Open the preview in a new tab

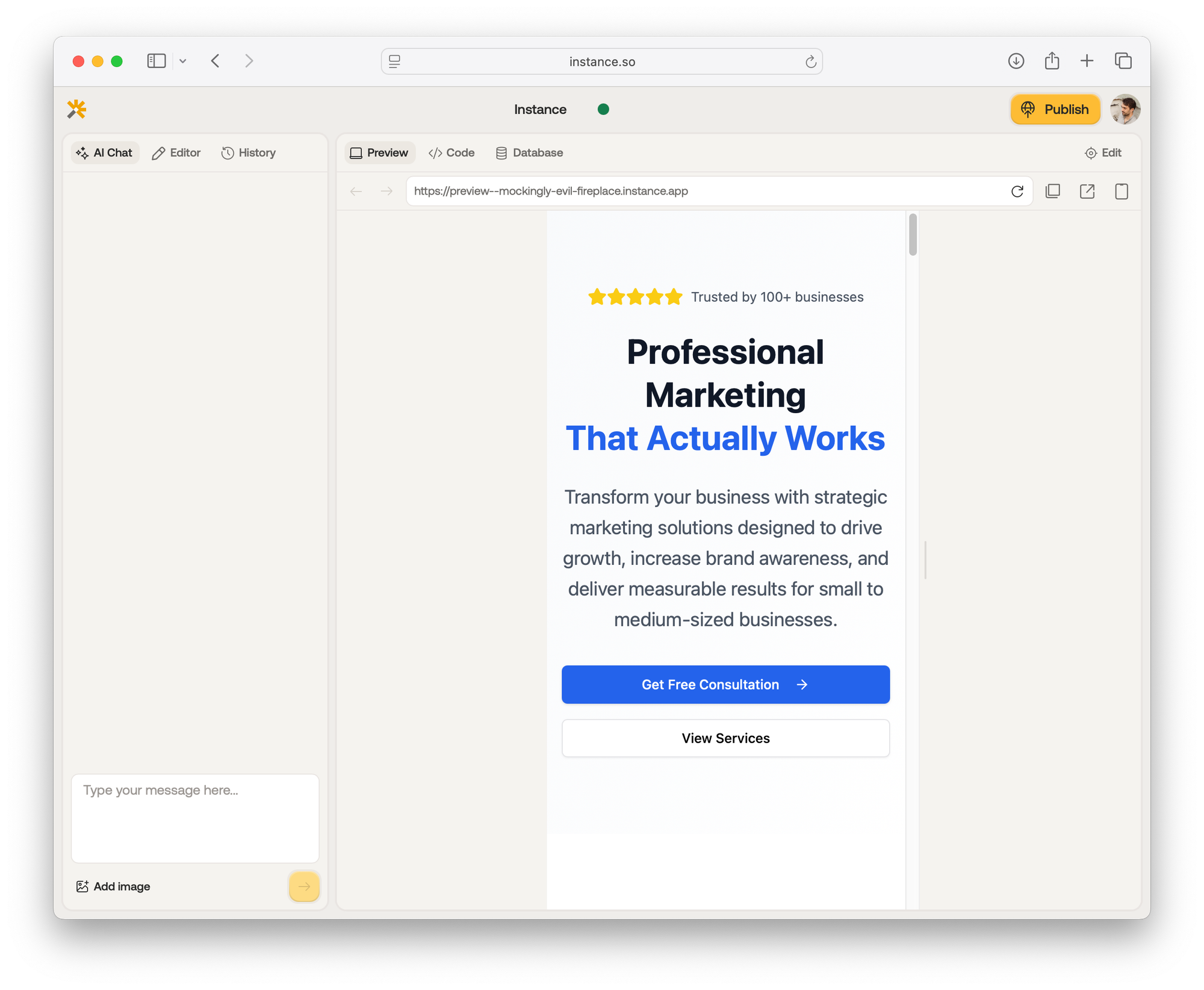tap(1087, 191)
